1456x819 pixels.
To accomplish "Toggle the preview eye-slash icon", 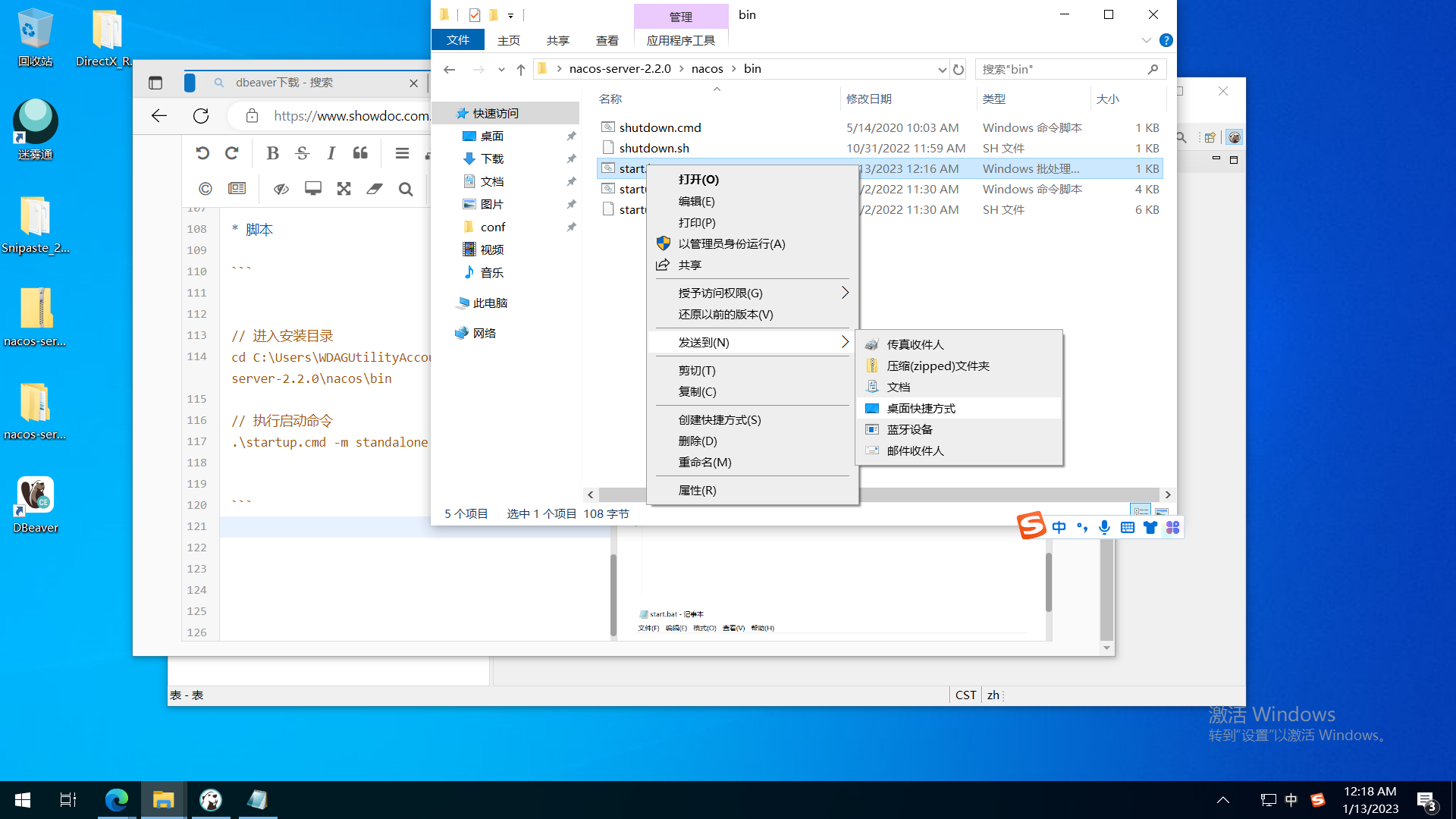I will coord(281,189).
